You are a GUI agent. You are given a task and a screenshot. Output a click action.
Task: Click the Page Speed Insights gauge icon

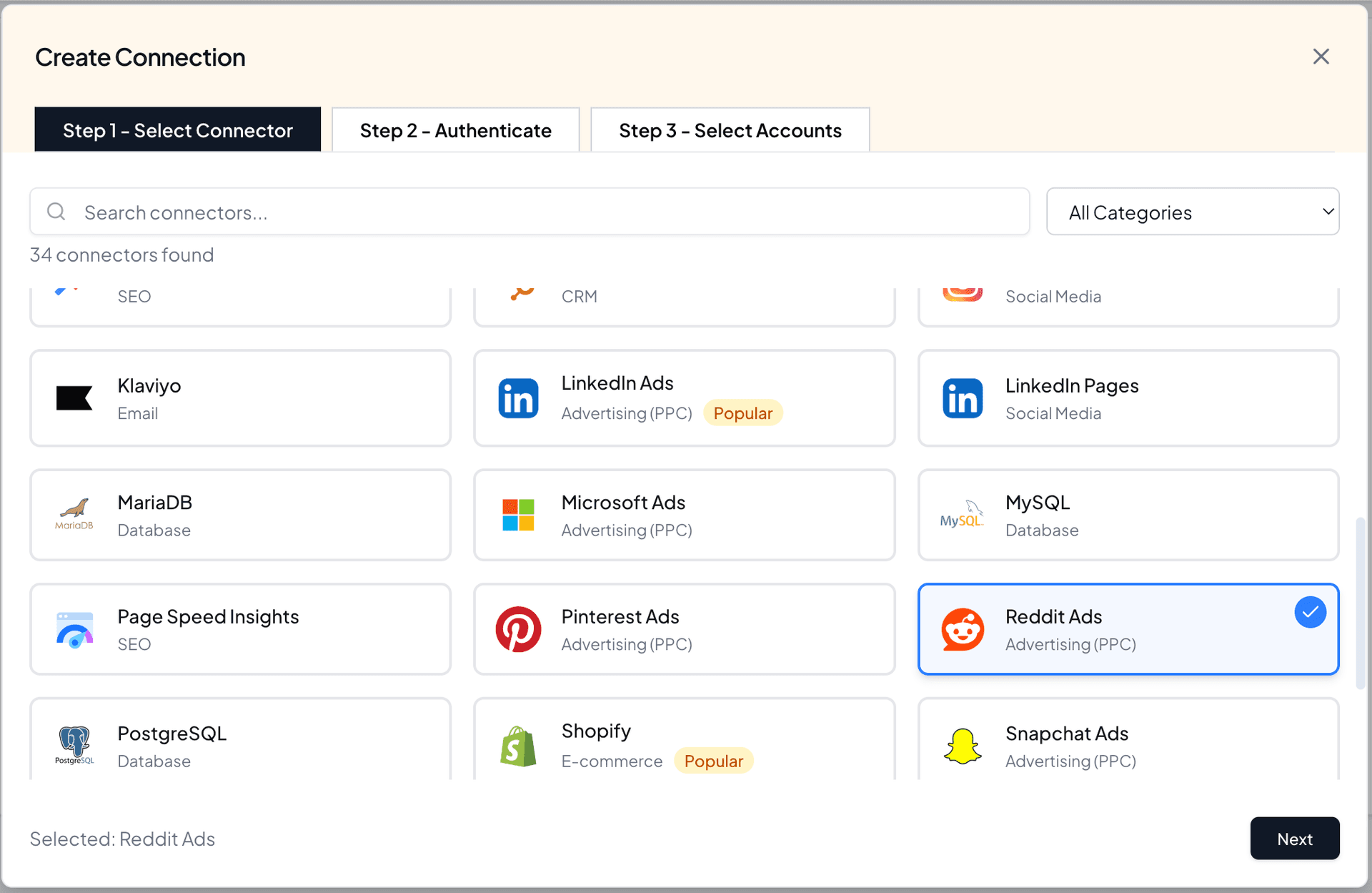tap(74, 630)
